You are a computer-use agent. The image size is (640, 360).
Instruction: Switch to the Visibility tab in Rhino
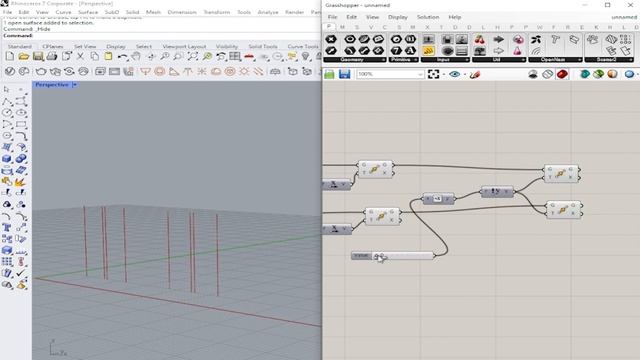pyautogui.click(x=227, y=47)
